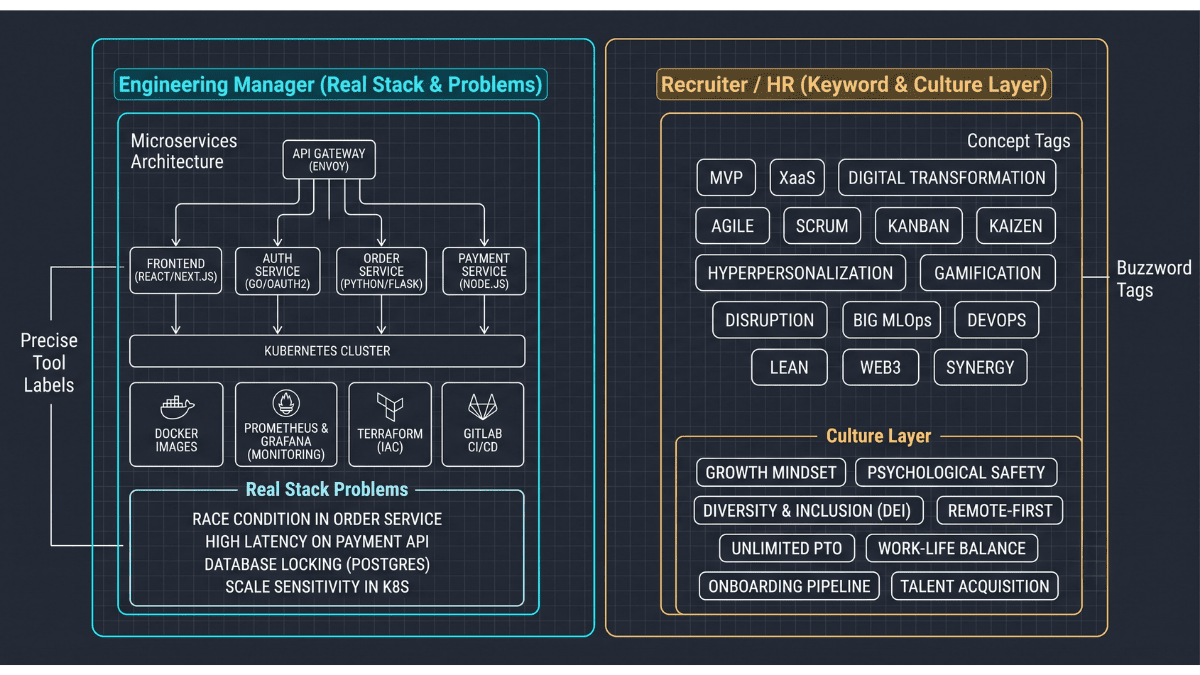Select the Psychological Safety tag

(956, 473)
